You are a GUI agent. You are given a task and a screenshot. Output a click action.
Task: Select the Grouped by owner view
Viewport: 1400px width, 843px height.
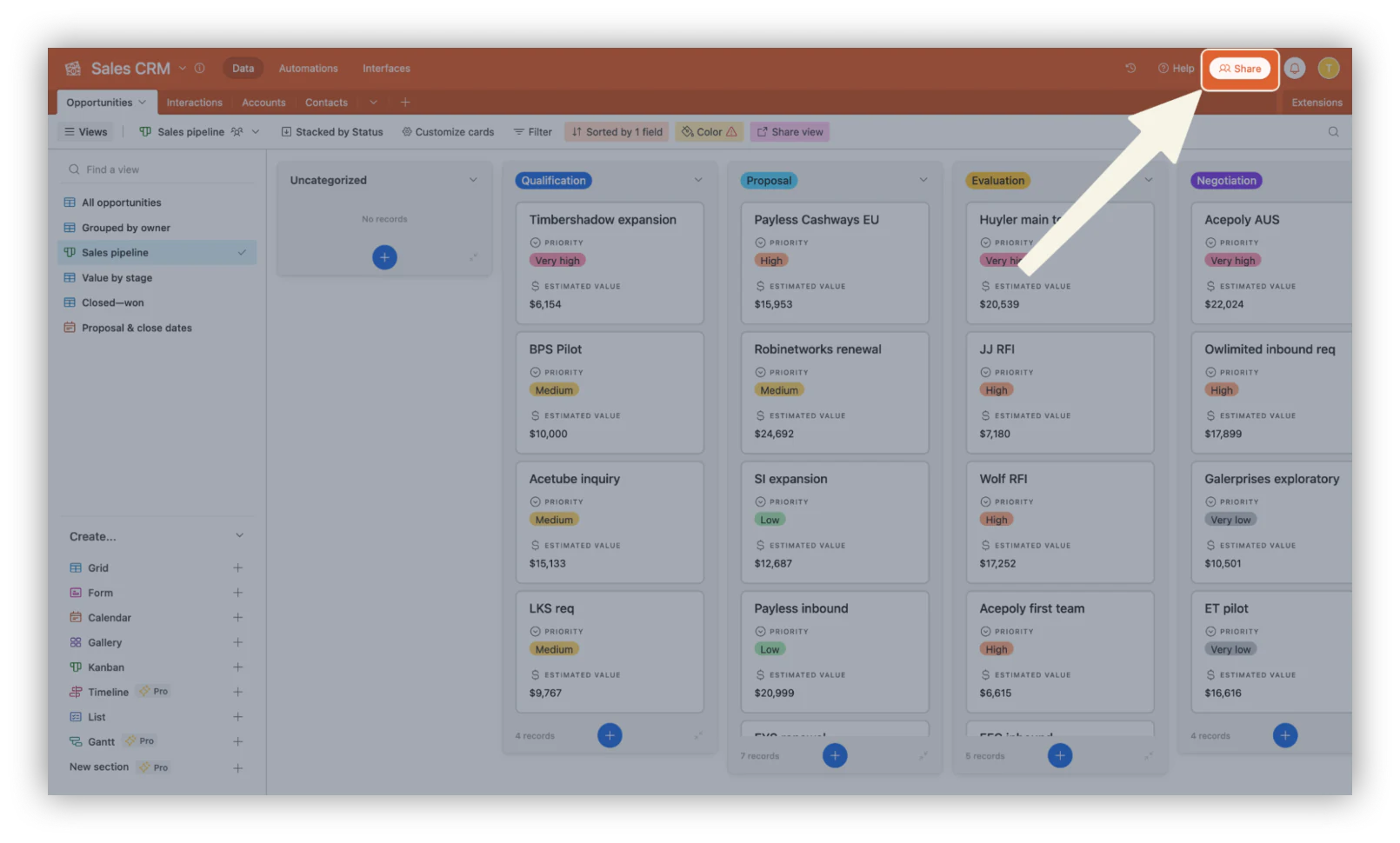pos(157,228)
